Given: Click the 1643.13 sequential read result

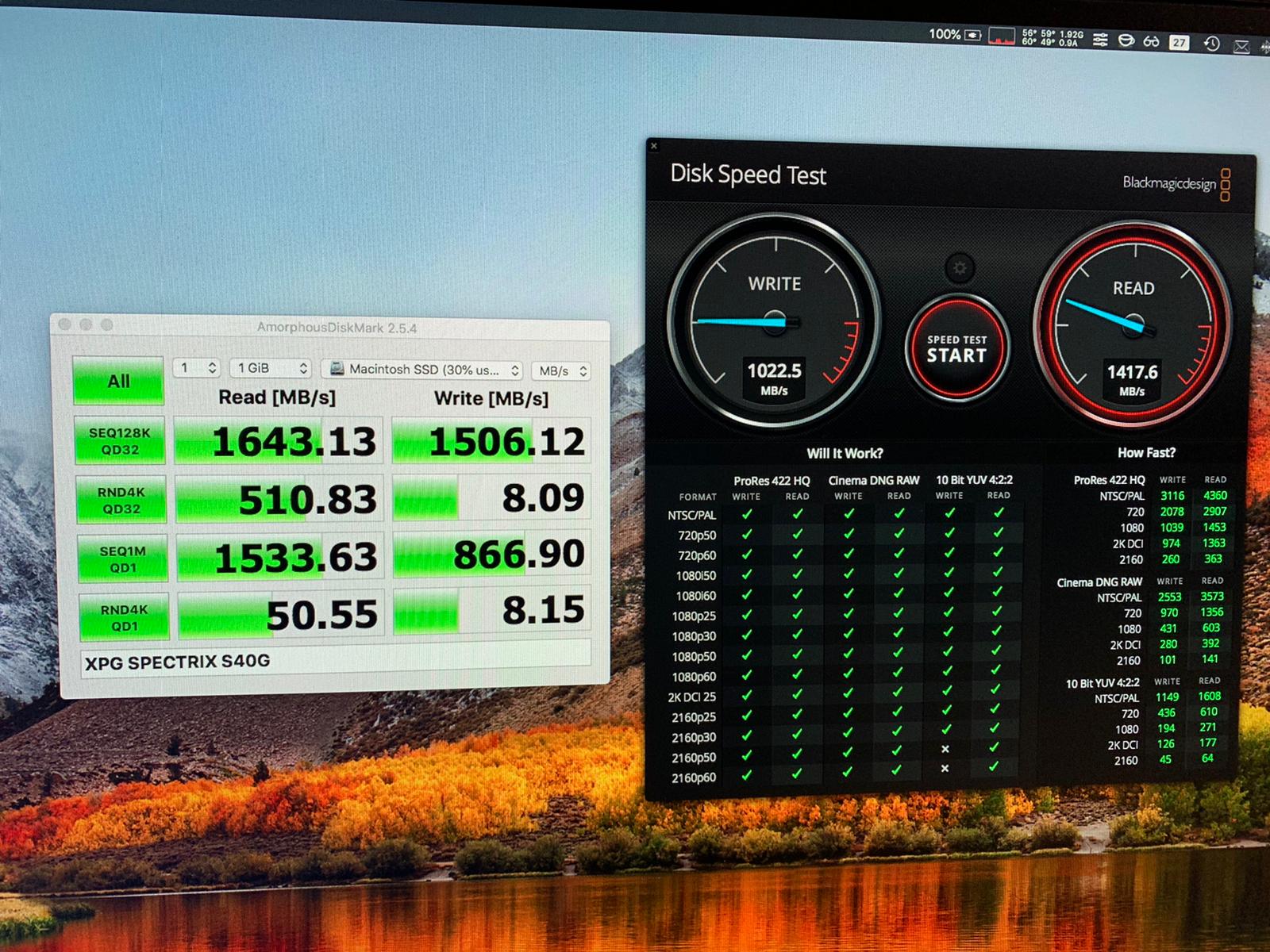Looking at the screenshot, I should pos(279,441).
